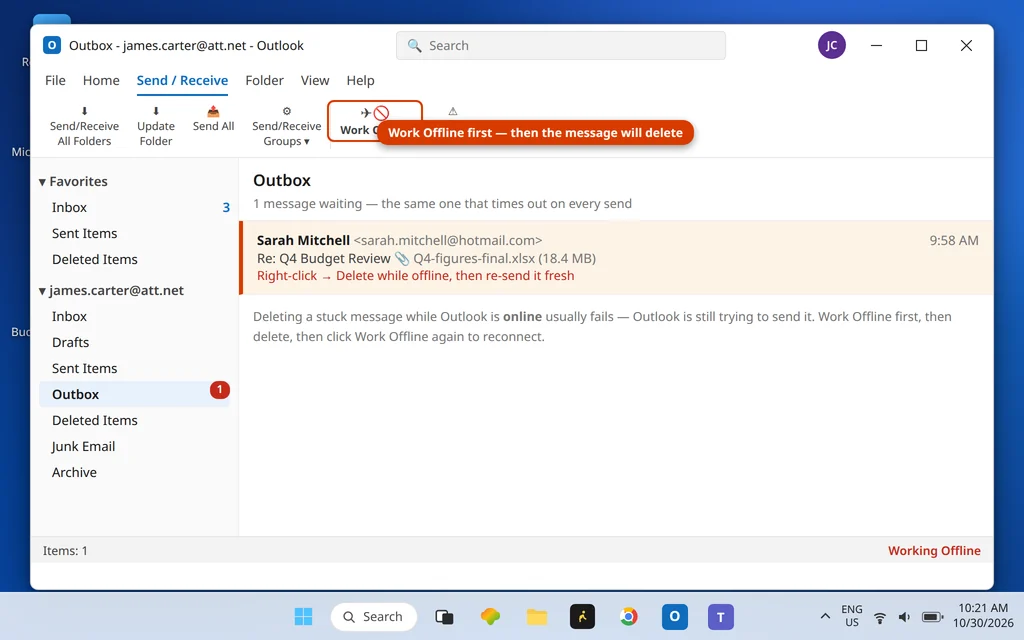
Task: Open the File menu
Action: pos(55,80)
